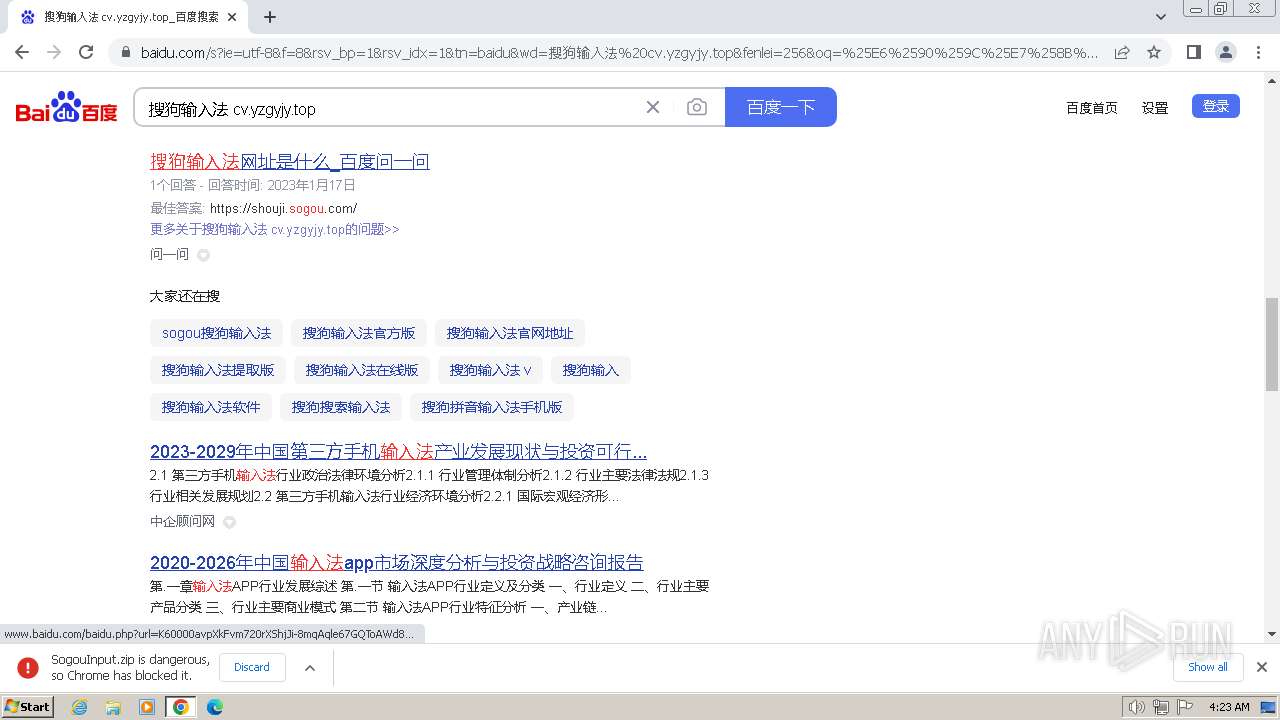
Task: Close the Baidu search tab
Action: [232, 17]
